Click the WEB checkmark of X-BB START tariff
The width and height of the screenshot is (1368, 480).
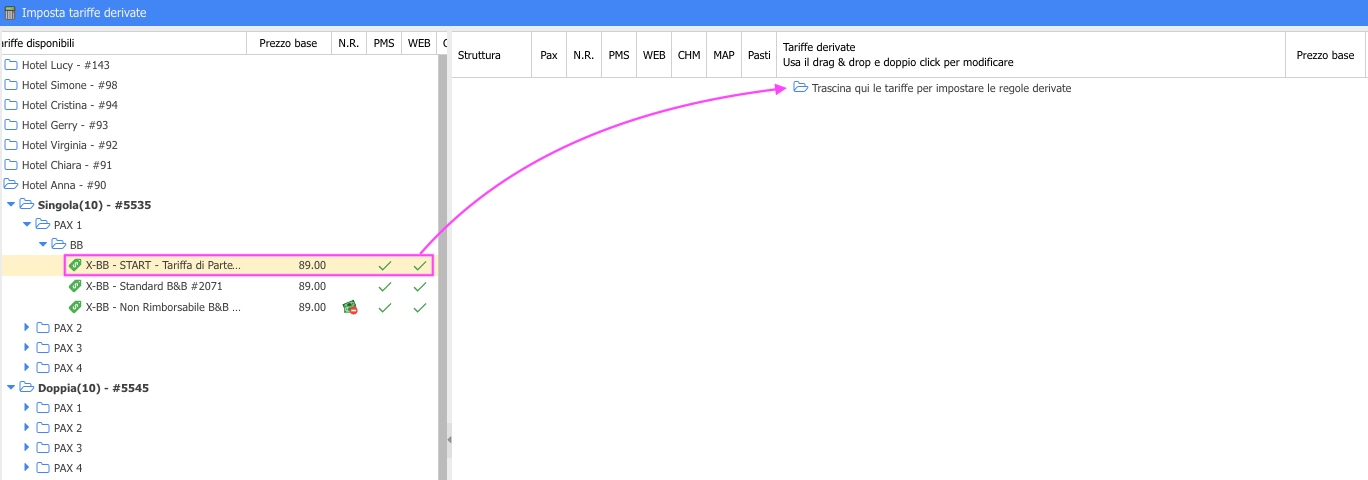[419, 266]
